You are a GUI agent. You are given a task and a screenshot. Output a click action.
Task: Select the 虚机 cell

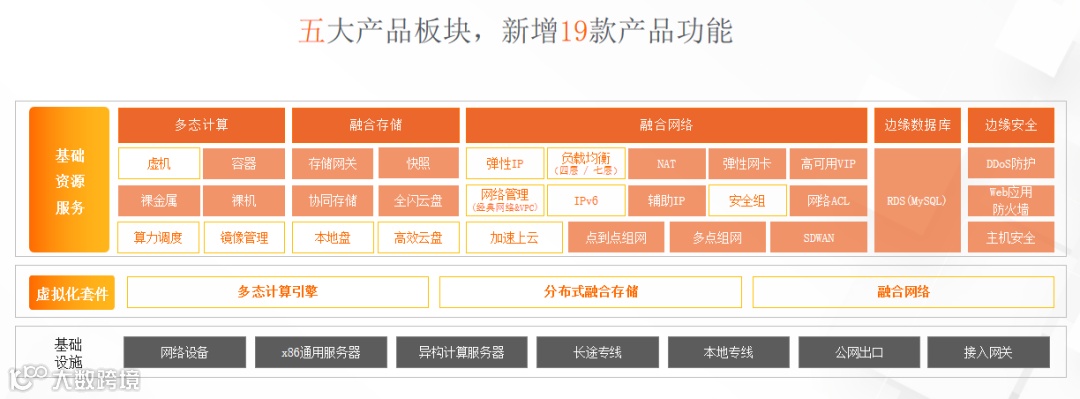pos(159,163)
